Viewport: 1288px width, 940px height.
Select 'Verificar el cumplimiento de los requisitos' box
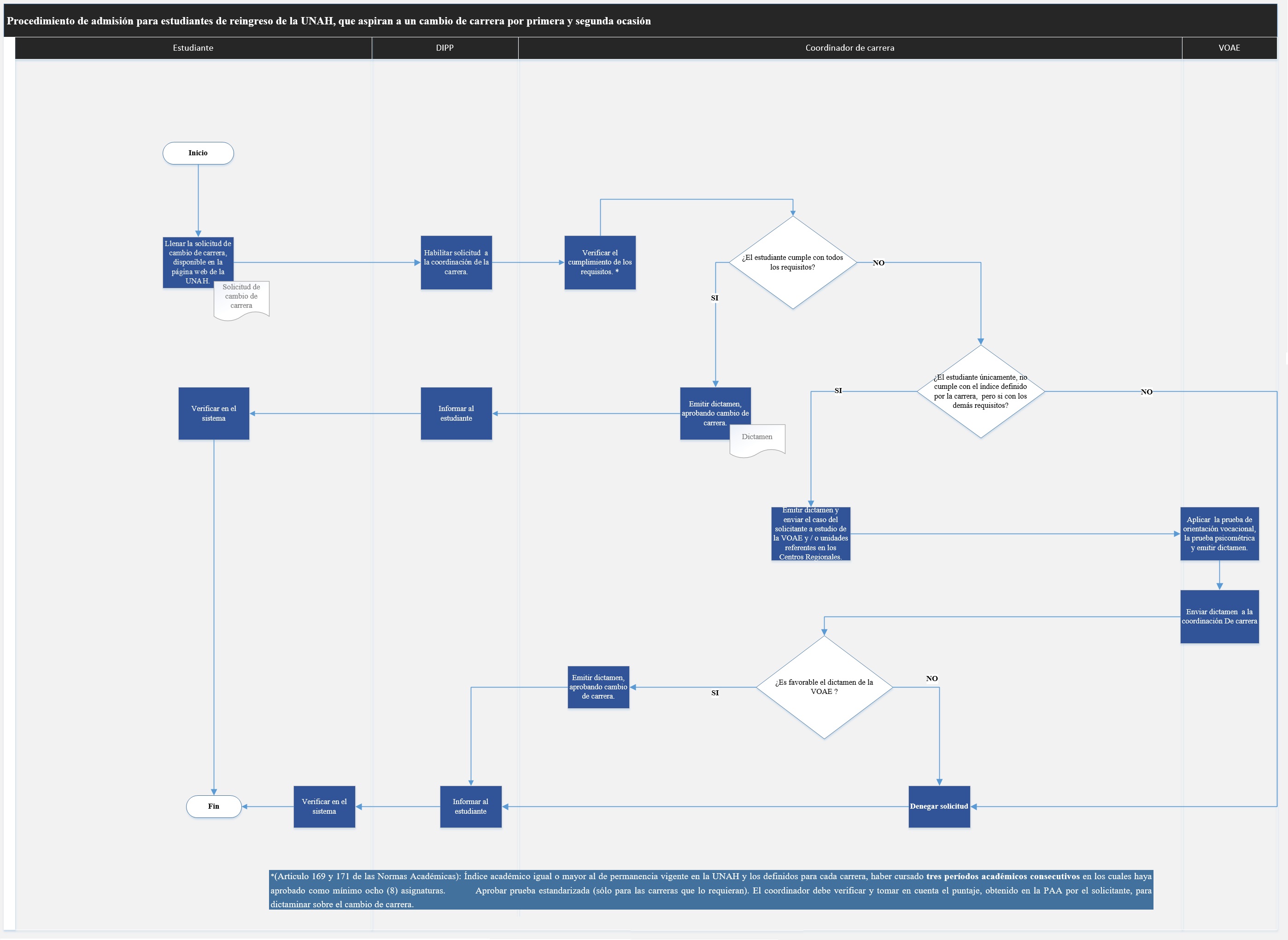point(600,262)
